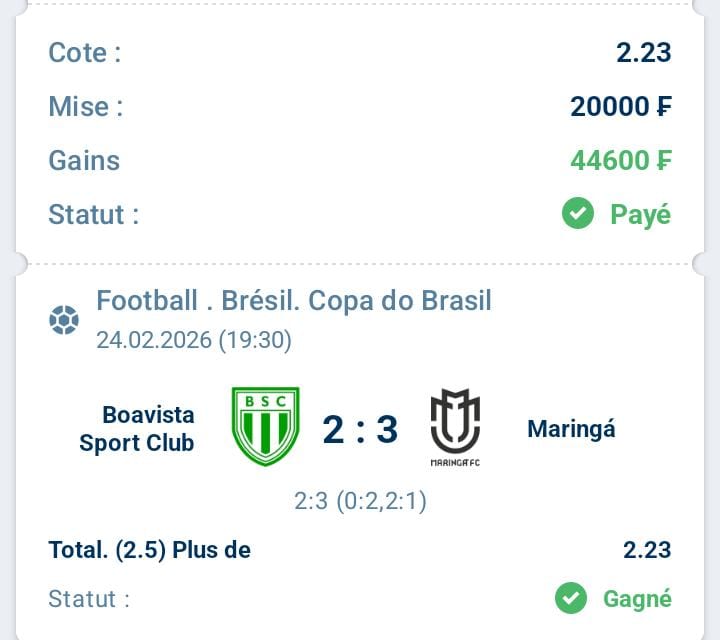Select the Maringá team name
This screenshot has width=720, height=640.
[x=571, y=429]
